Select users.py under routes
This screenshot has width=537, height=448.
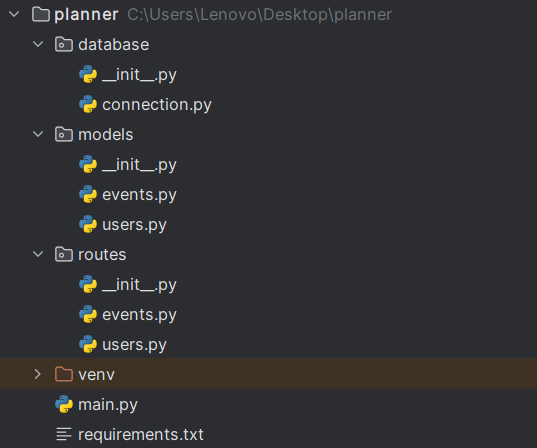click(134, 345)
